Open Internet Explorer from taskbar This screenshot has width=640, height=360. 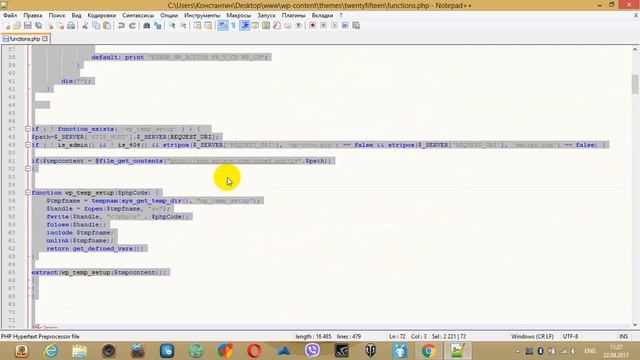point(51,351)
